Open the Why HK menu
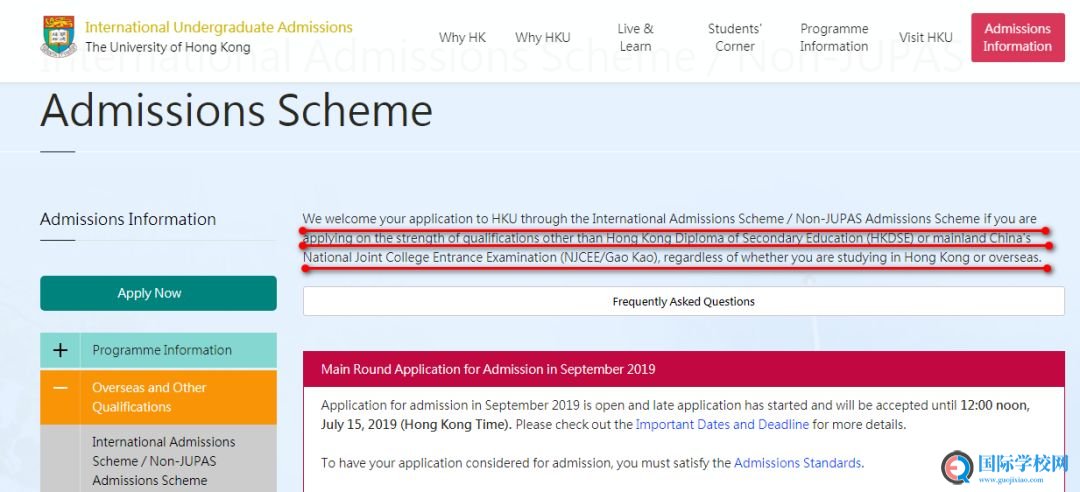Screen dimensions: 1080x492 462,37
